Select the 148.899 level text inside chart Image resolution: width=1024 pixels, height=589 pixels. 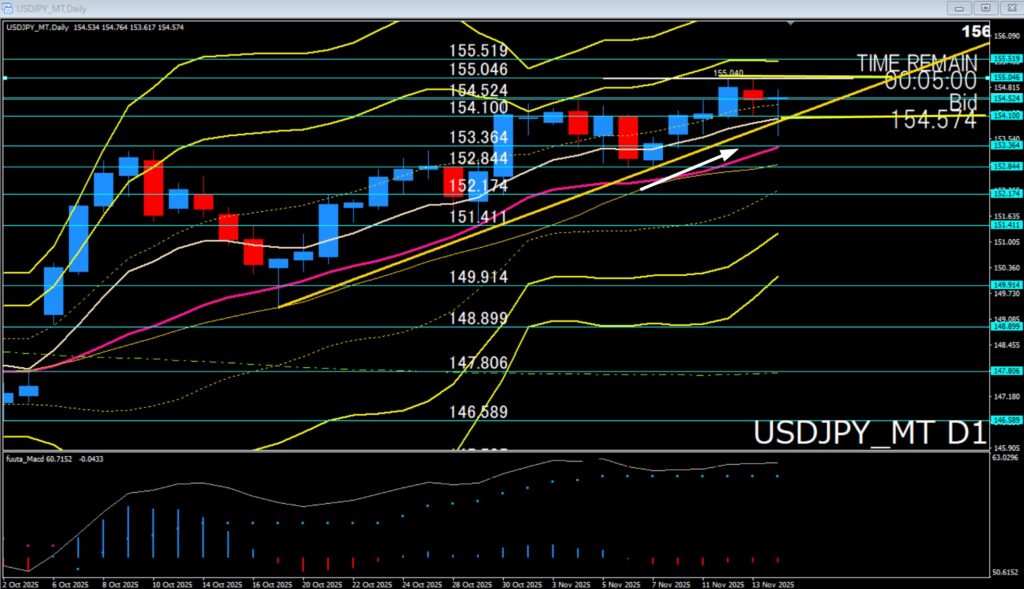479,318
